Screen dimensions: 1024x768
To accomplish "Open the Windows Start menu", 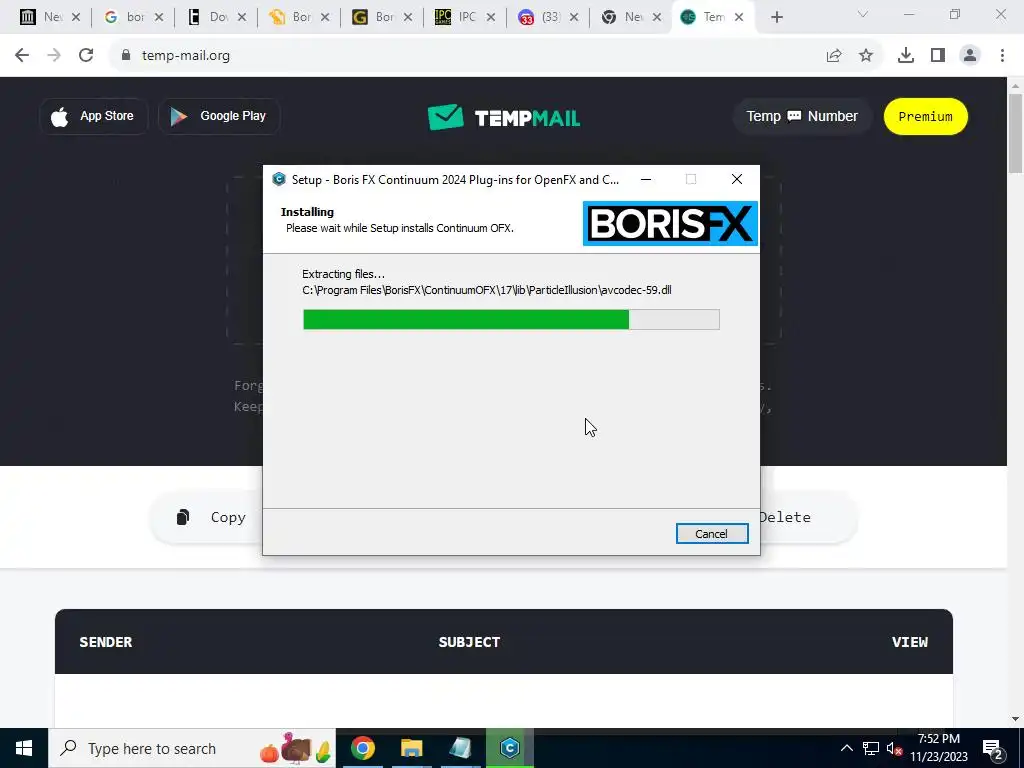I will point(24,748).
